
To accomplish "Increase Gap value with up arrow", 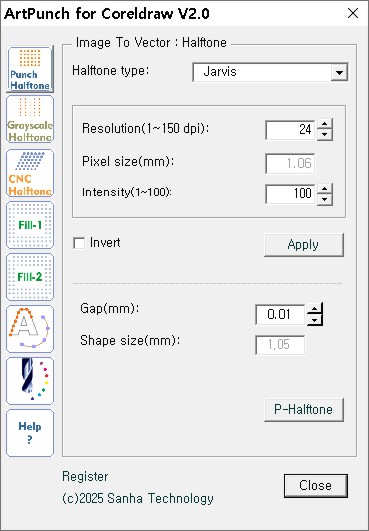I will click(315, 309).
